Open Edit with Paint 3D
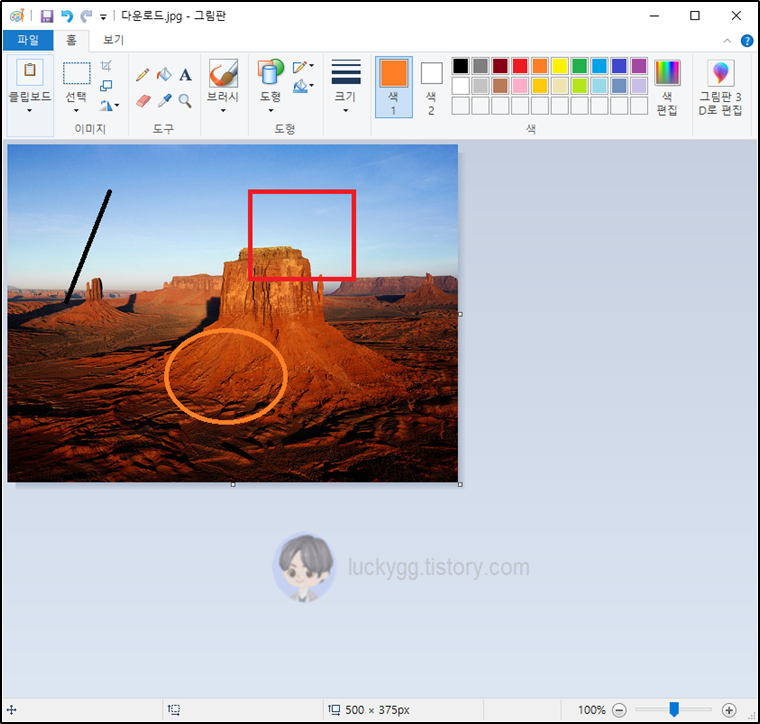This screenshot has width=760, height=724. pos(720,87)
